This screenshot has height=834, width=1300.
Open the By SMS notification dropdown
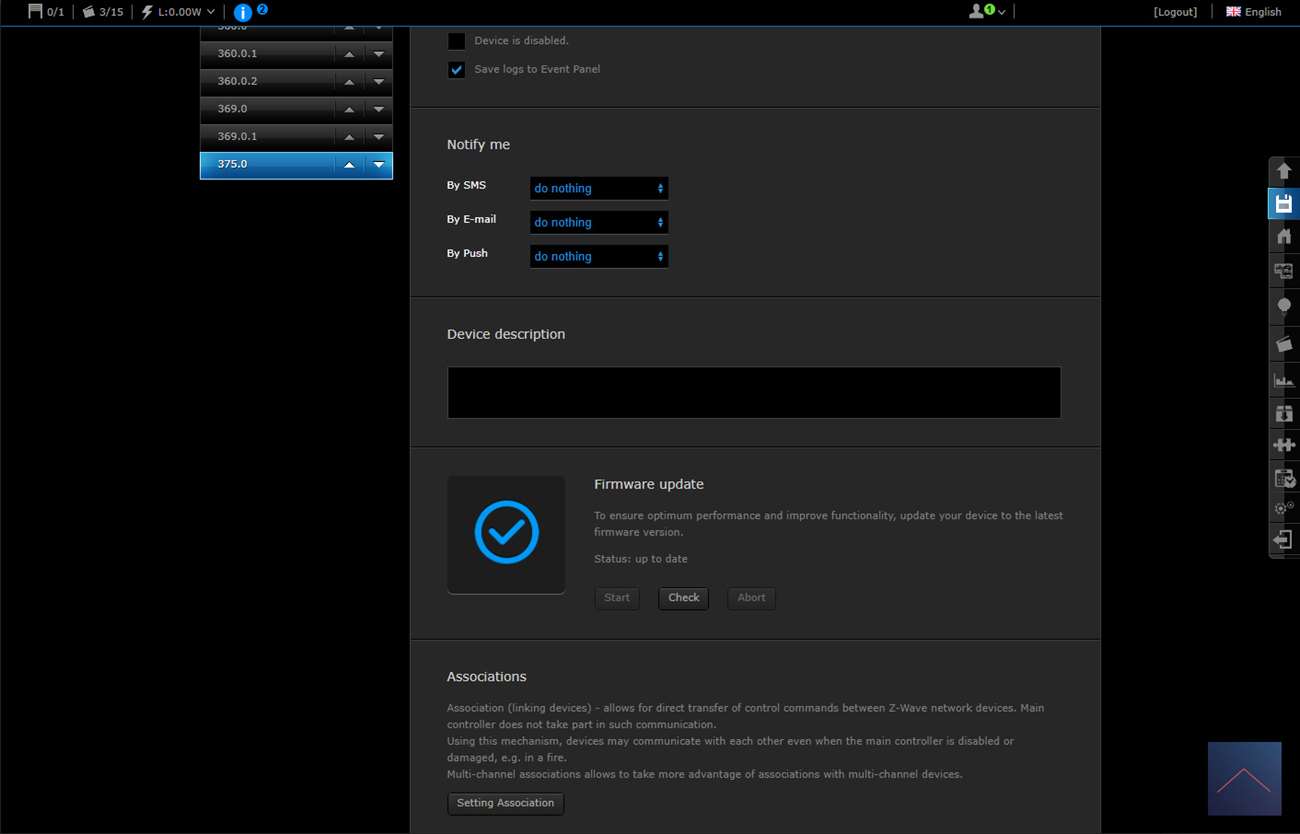click(x=598, y=188)
